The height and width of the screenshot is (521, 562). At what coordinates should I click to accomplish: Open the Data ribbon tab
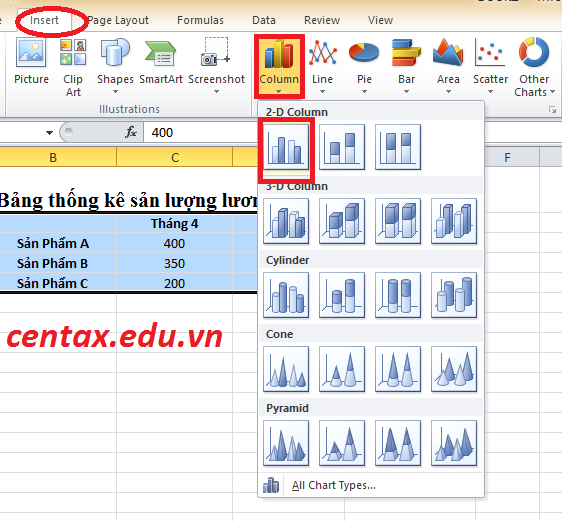coord(264,20)
